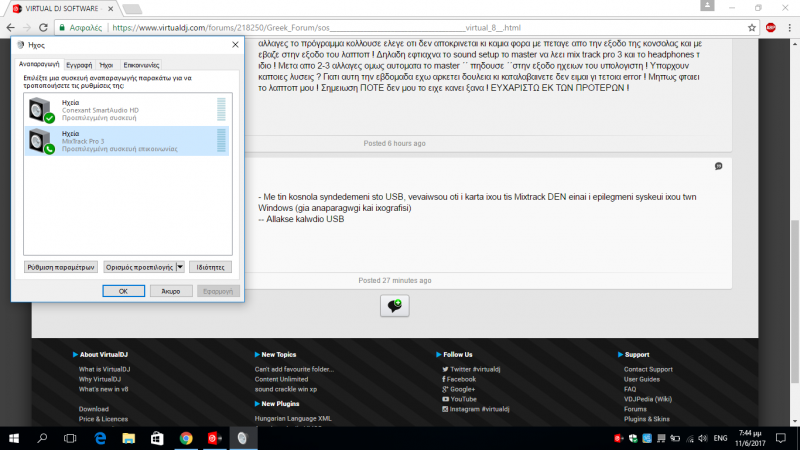Open File Explorer from the taskbar

click(x=130, y=438)
